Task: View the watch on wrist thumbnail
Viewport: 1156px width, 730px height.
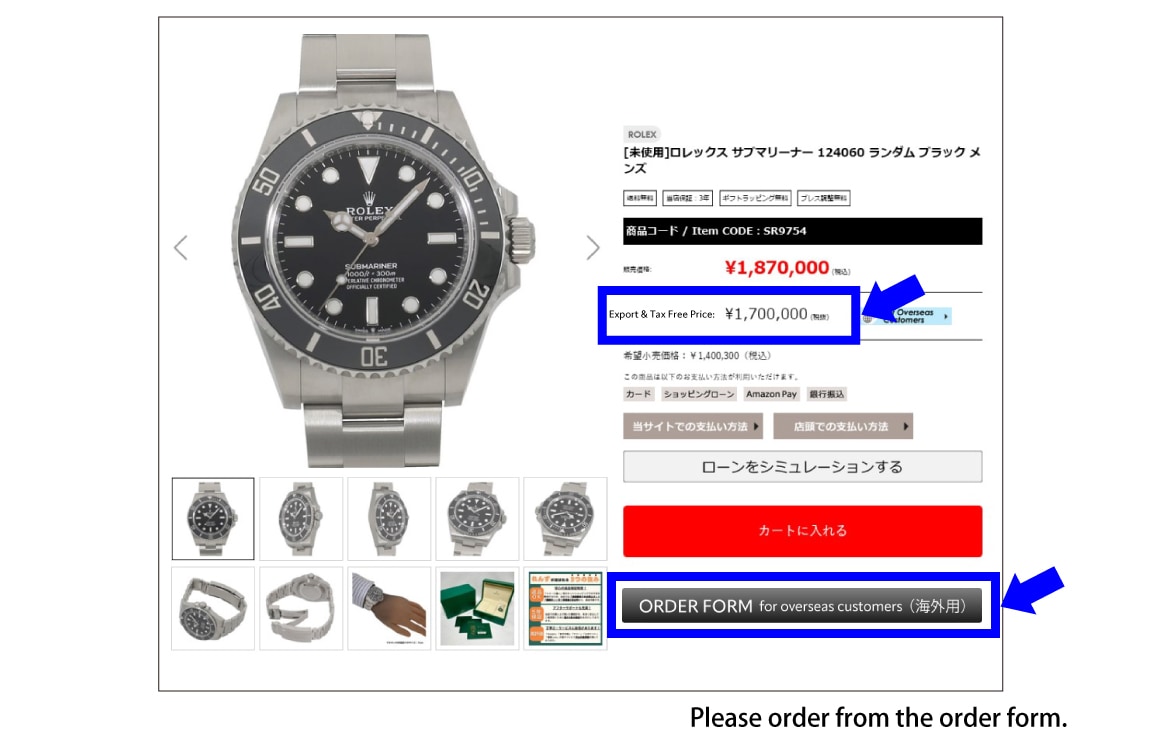Action: tap(389, 608)
